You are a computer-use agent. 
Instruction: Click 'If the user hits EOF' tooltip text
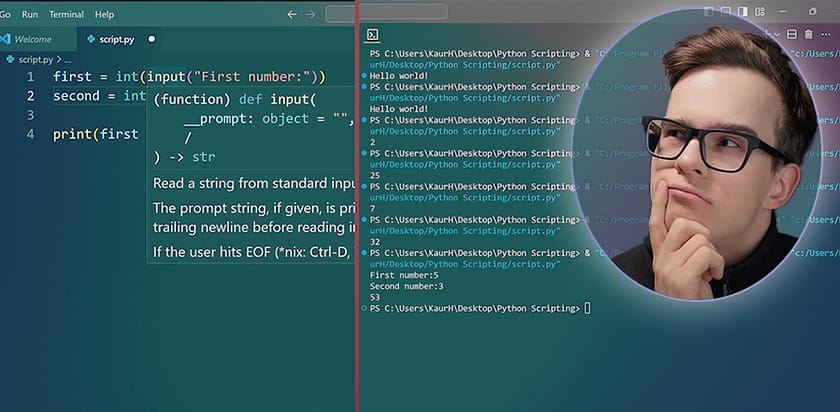pos(213,252)
